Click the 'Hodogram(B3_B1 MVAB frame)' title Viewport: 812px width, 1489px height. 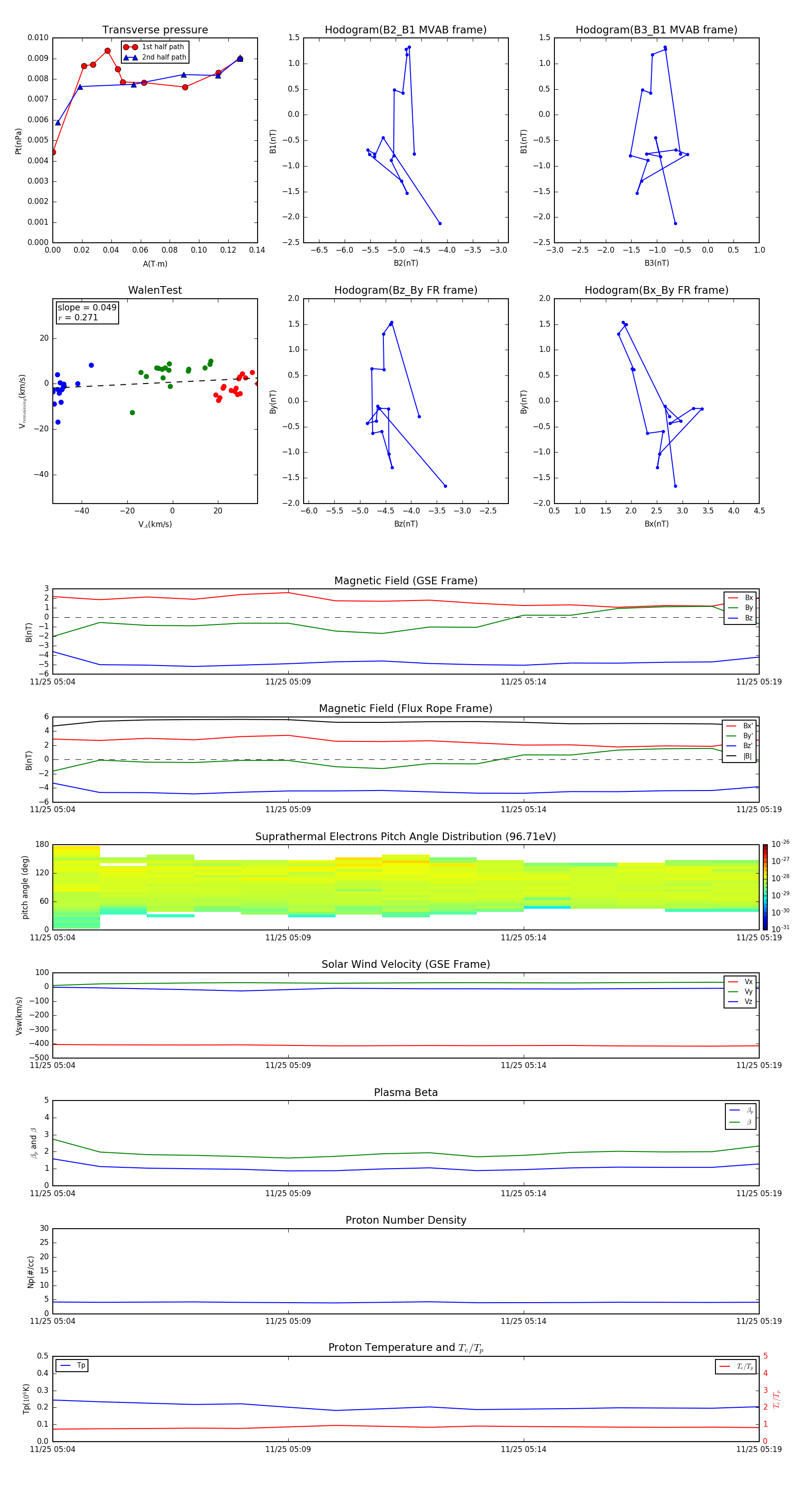(x=656, y=29)
